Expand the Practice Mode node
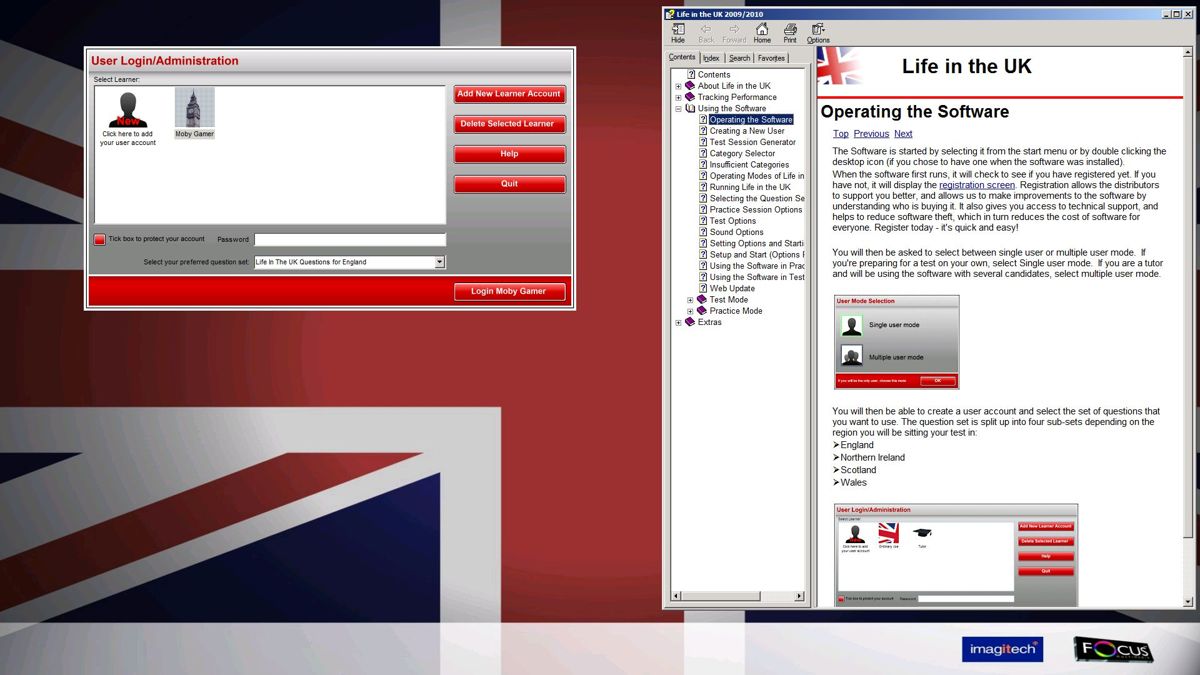The height and width of the screenshot is (675, 1200). click(x=690, y=311)
